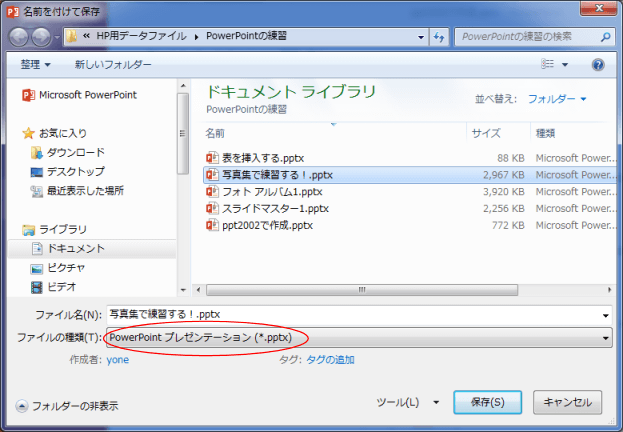
Task: Click HP用データファイル in address path
Action: [141, 36]
